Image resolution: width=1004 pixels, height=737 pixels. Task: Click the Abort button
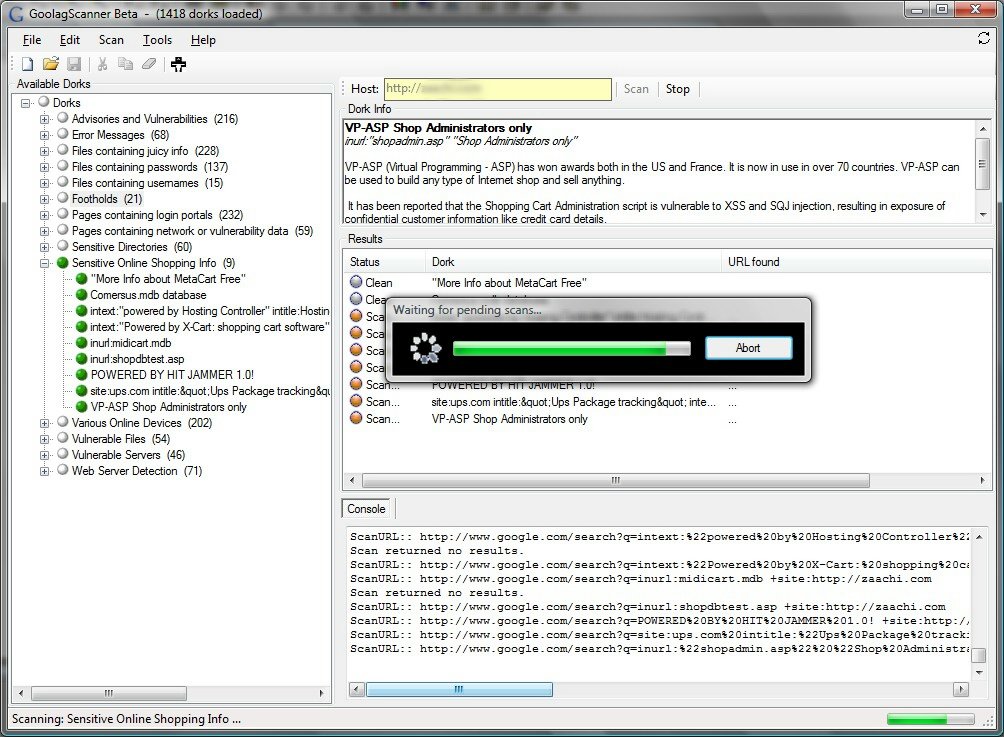click(x=748, y=348)
